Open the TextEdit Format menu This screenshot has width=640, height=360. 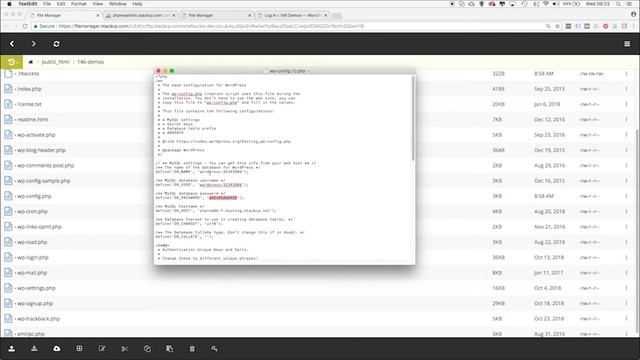[x=79, y=4]
